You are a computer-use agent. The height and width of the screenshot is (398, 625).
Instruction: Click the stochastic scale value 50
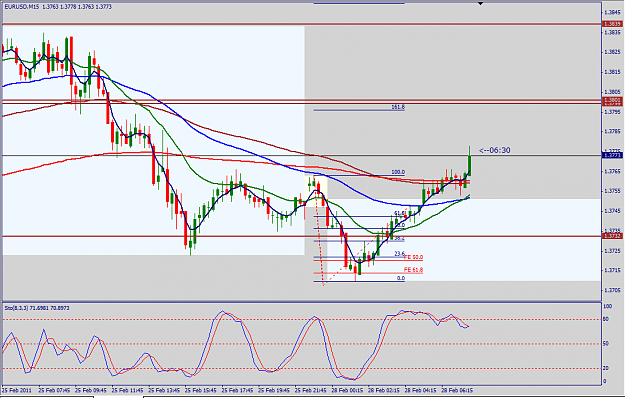pos(606,343)
